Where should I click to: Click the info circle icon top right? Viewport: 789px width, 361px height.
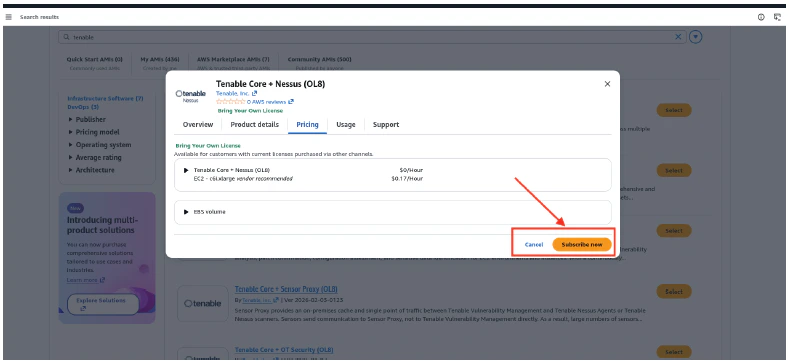pyautogui.click(x=761, y=17)
